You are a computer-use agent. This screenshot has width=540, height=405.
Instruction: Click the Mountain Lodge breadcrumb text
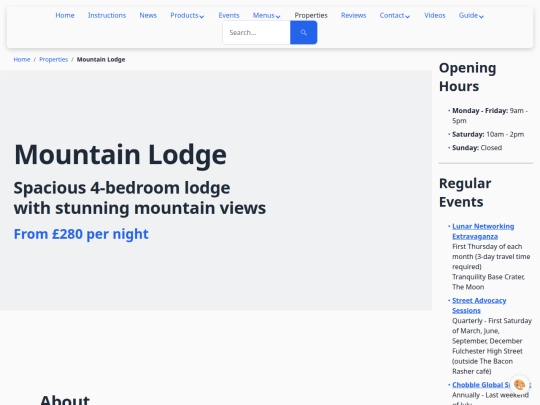click(x=101, y=60)
